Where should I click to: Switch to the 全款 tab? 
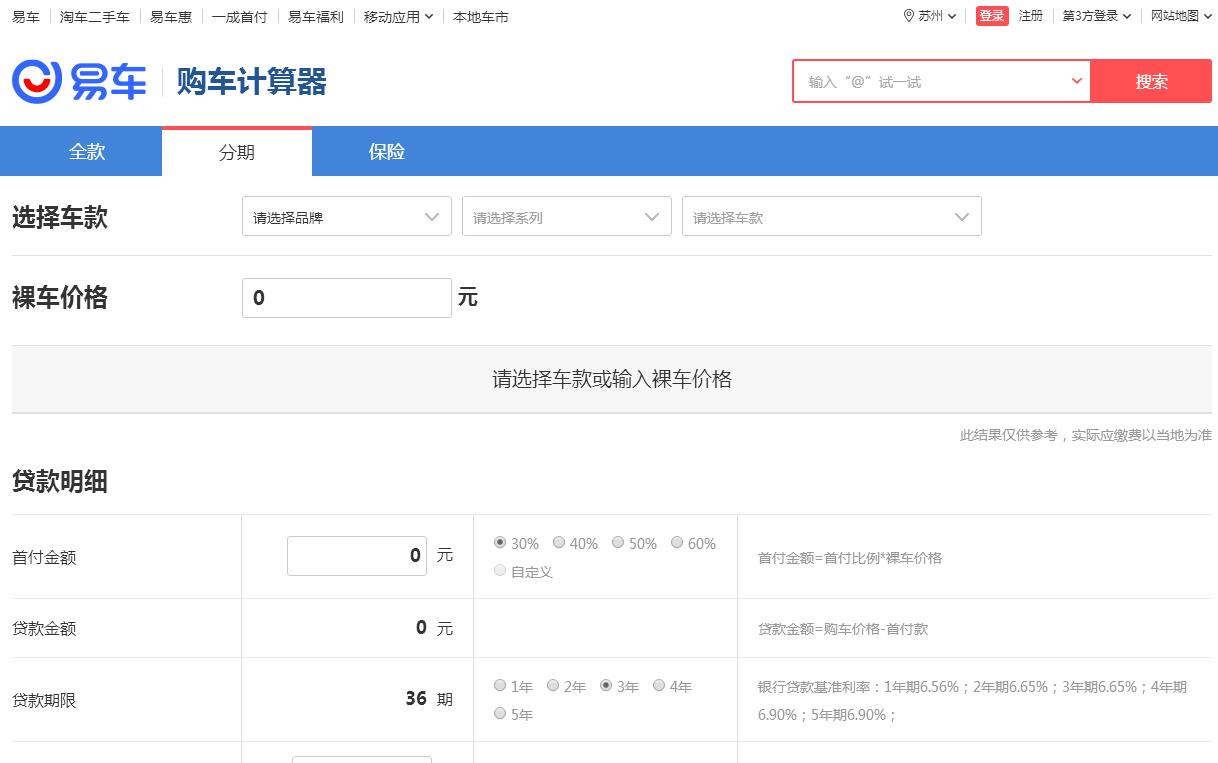point(87,152)
